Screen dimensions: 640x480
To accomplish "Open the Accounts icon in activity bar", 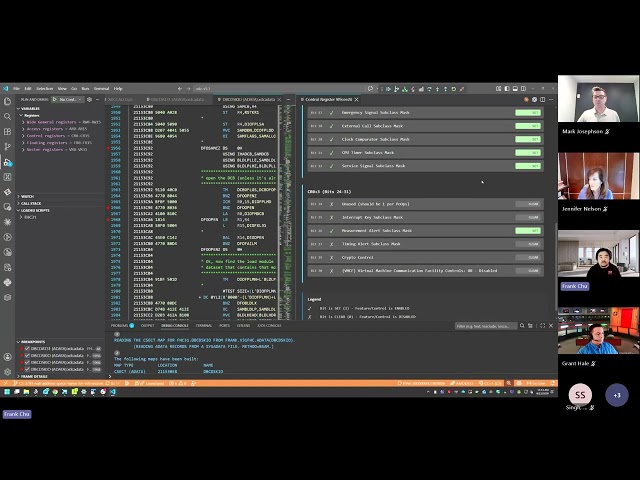I will [7, 357].
